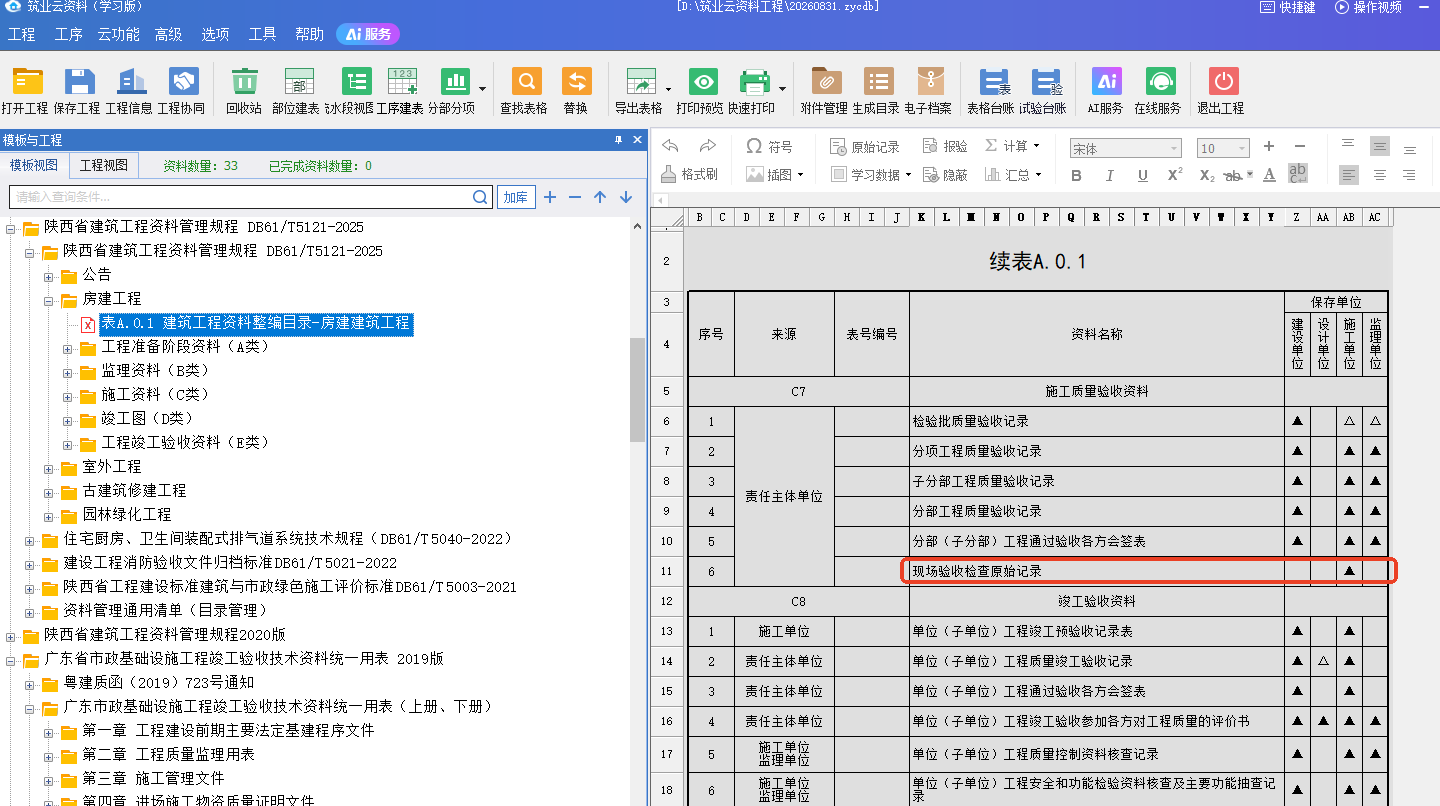Open 打印预览 print preview

[x=700, y=91]
